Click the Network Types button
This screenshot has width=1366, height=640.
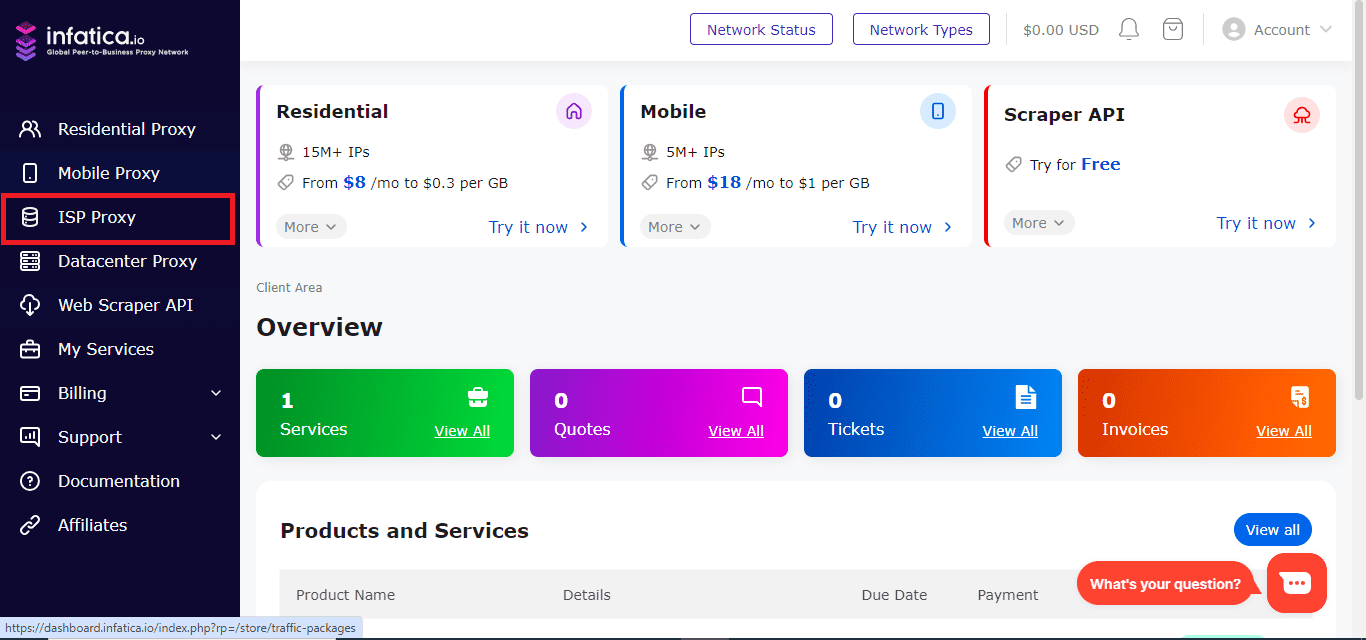click(921, 29)
